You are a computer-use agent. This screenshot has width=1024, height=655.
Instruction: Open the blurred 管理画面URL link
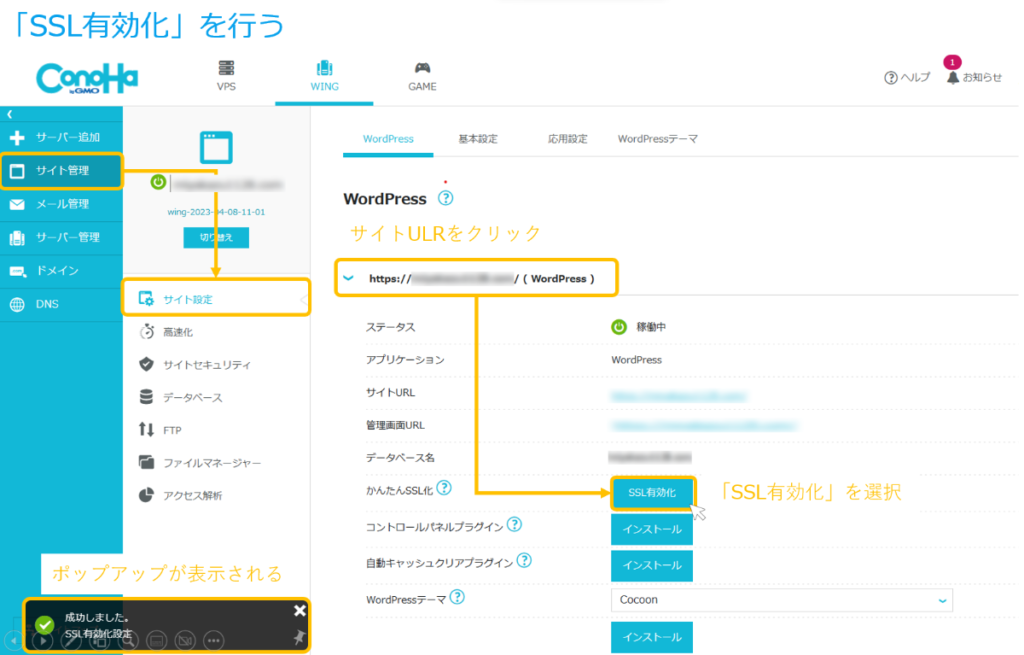click(x=703, y=426)
